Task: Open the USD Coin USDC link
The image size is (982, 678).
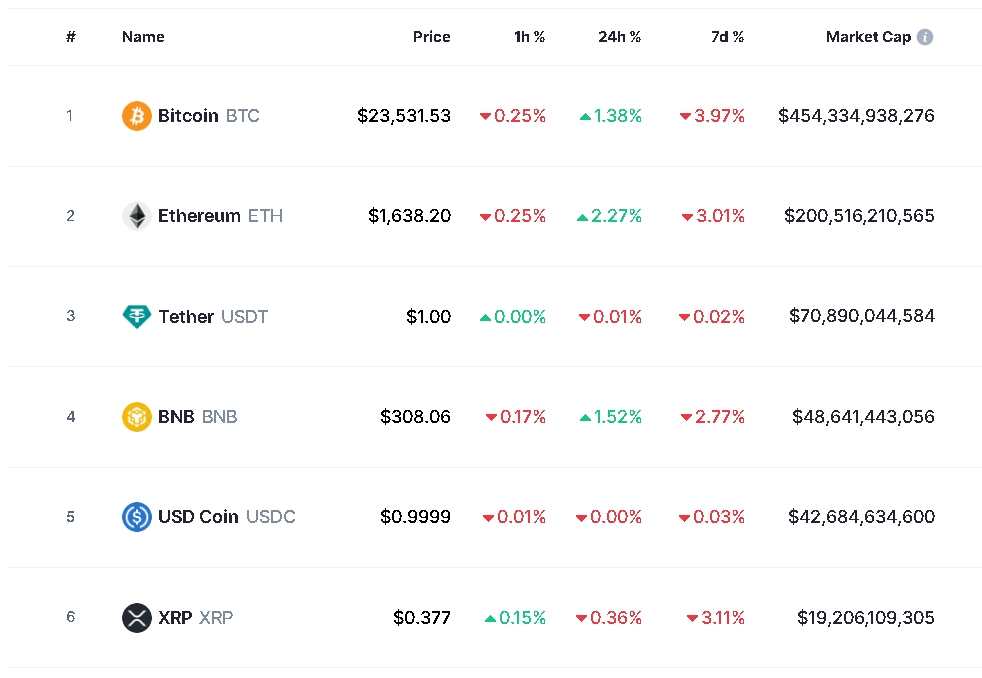Action: (226, 517)
